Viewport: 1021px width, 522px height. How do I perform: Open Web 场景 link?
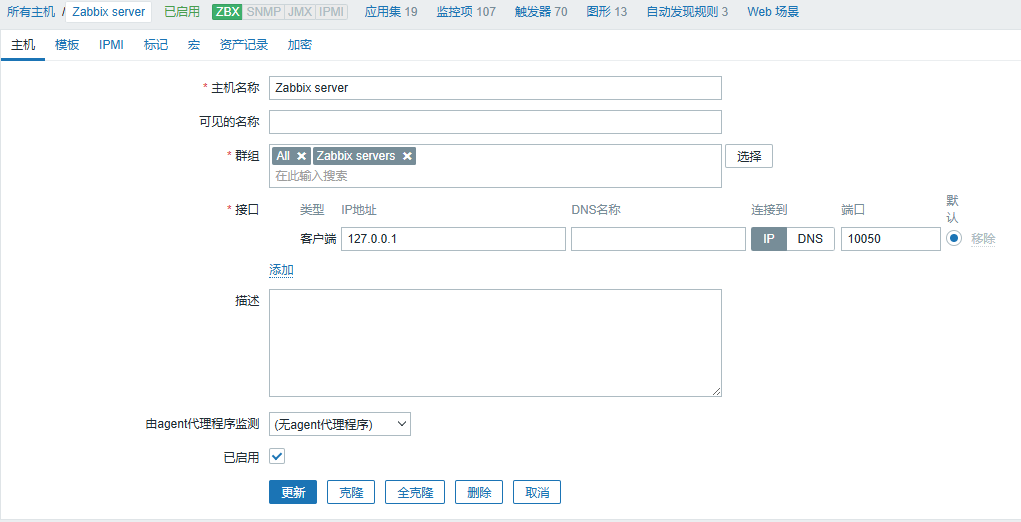click(773, 12)
